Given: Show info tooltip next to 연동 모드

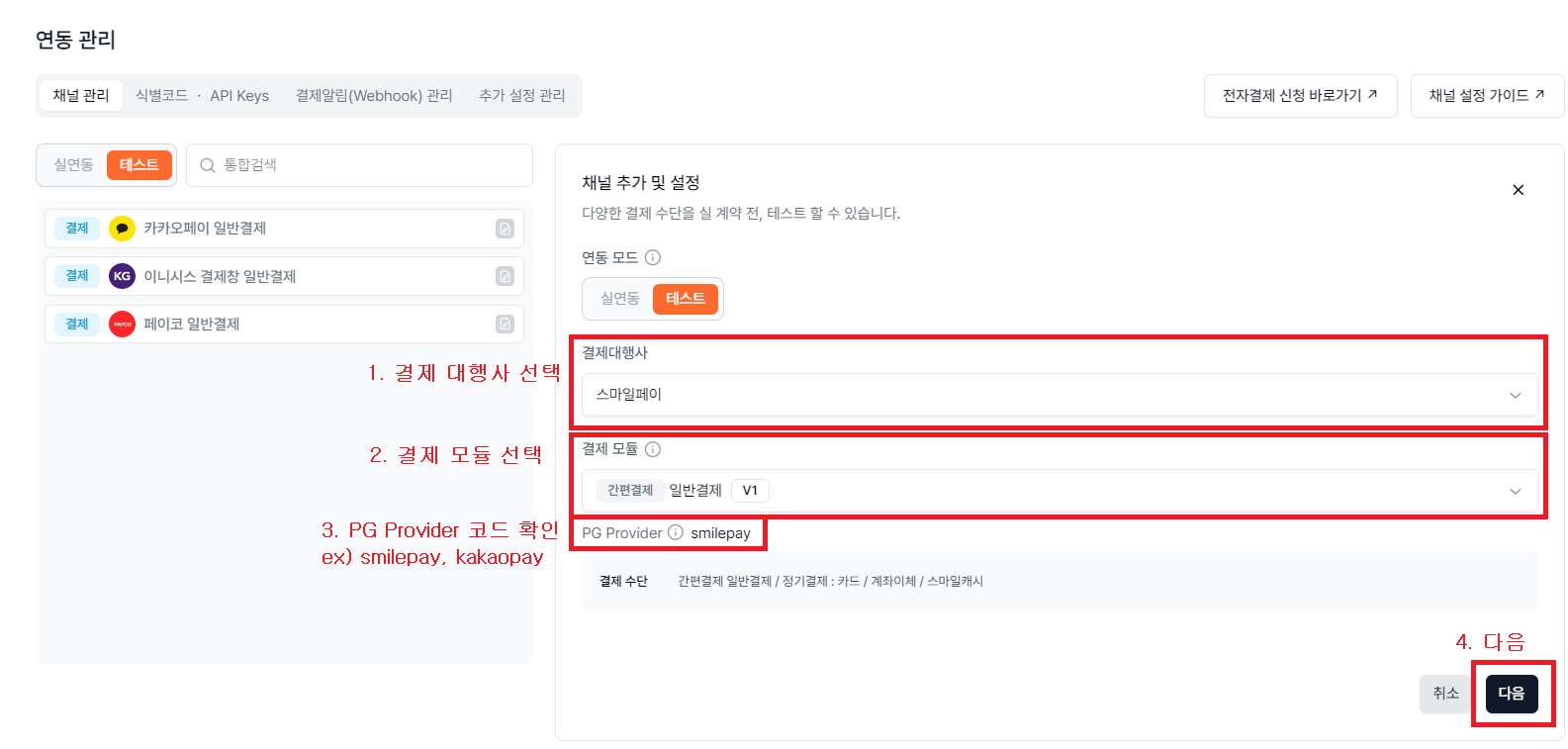Looking at the screenshot, I should pos(653,257).
